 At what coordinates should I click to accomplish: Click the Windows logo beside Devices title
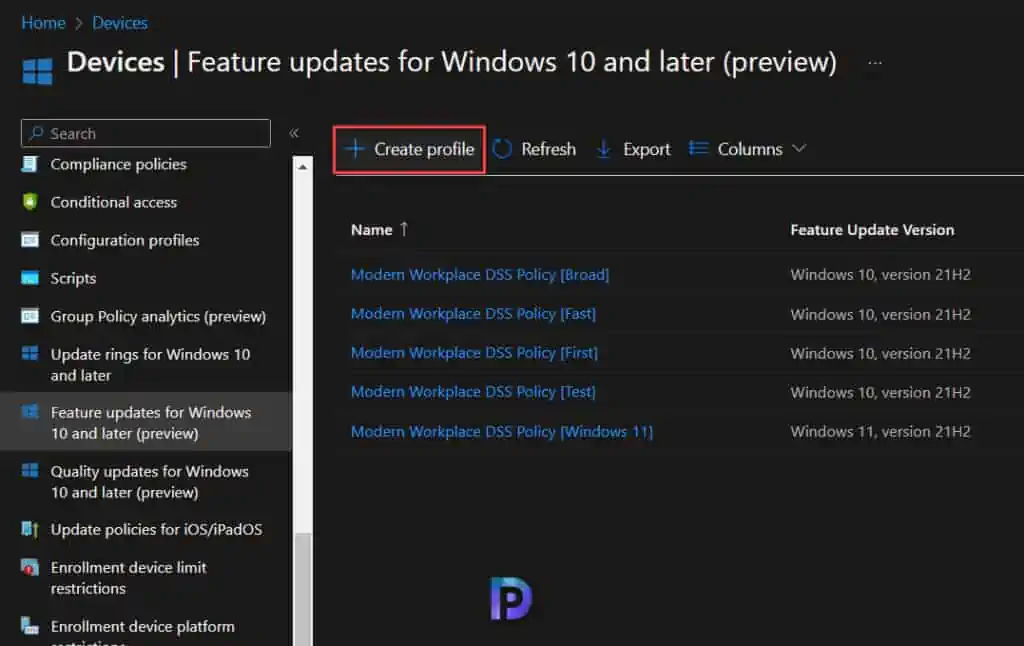(37, 71)
